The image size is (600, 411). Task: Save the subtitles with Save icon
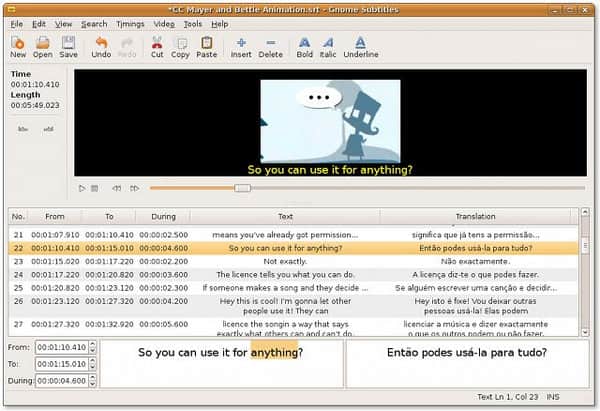pyautogui.click(x=68, y=47)
